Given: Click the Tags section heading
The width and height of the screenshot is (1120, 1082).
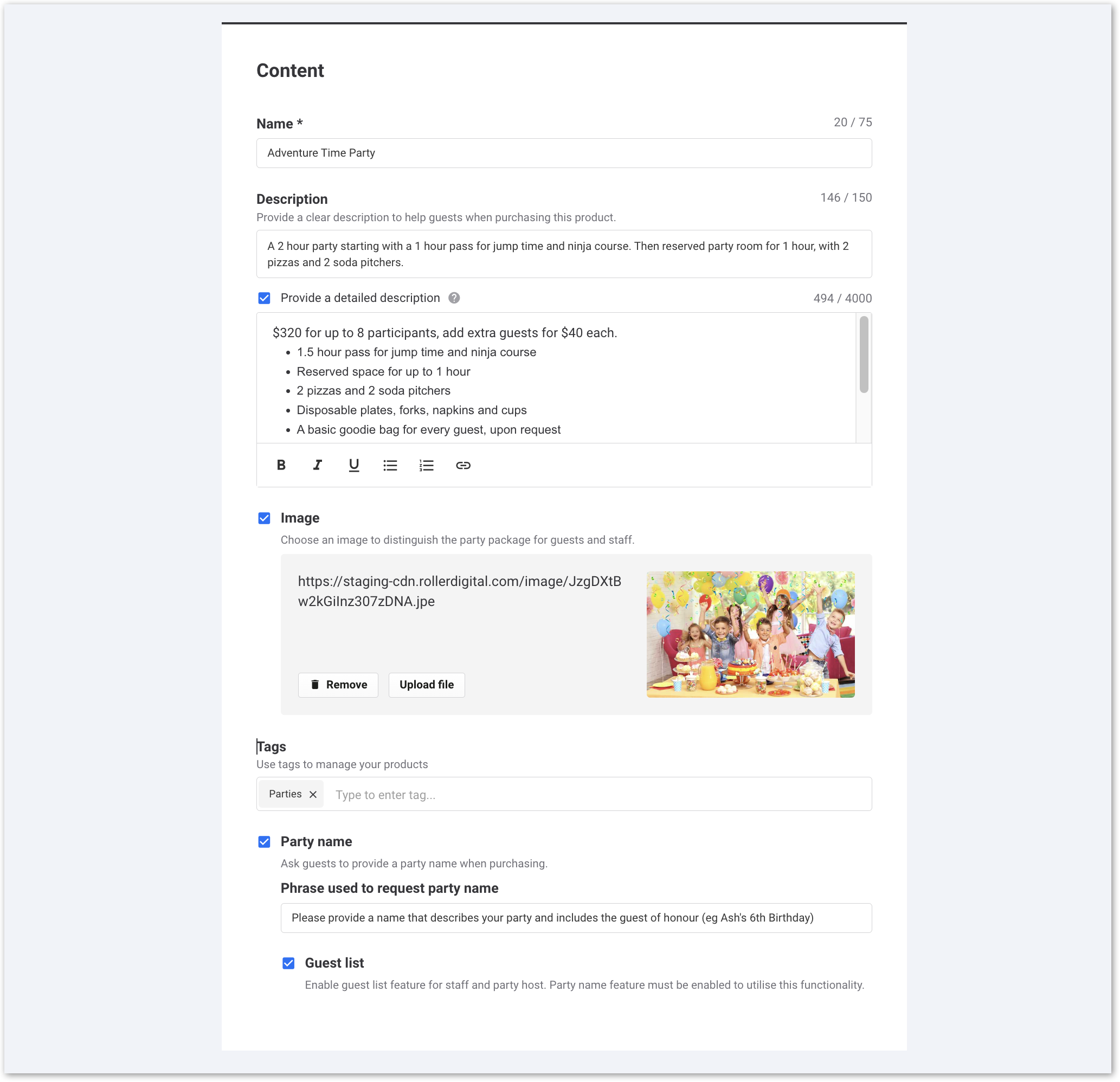Looking at the screenshot, I should click(x=272, y=746).
